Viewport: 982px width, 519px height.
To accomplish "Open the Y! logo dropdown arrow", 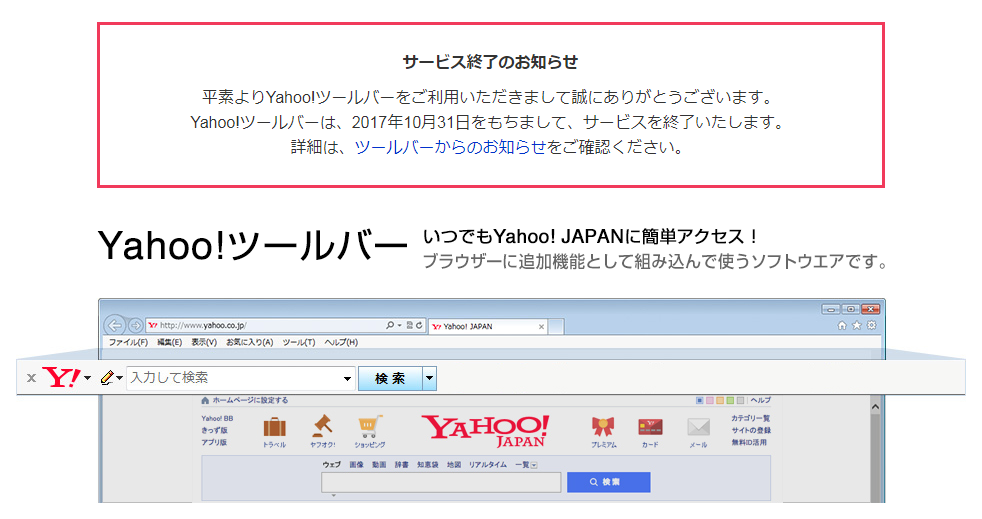I will point(88,378).
